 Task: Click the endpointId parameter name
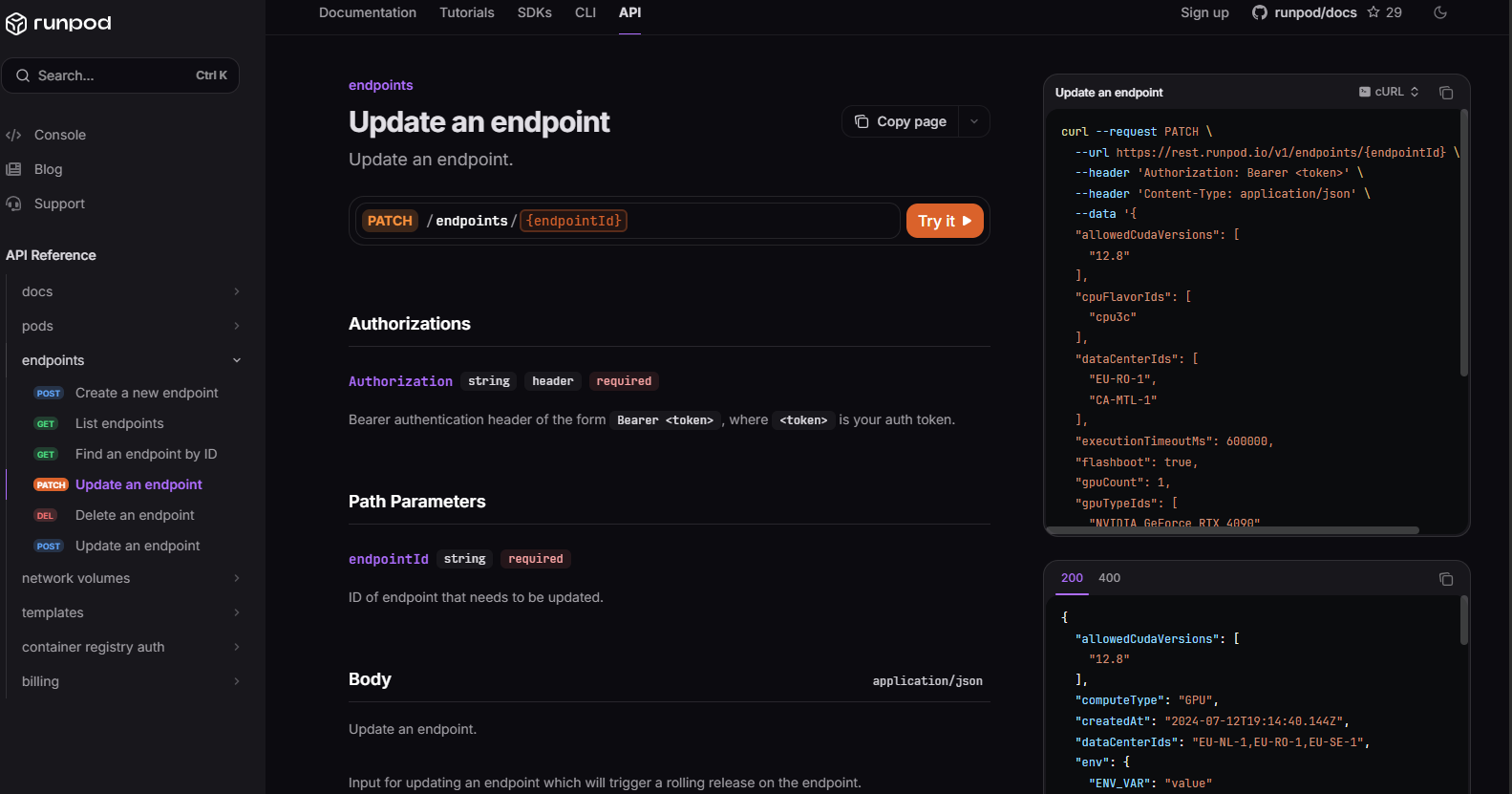pyautogui.click(x=389, y=559)
